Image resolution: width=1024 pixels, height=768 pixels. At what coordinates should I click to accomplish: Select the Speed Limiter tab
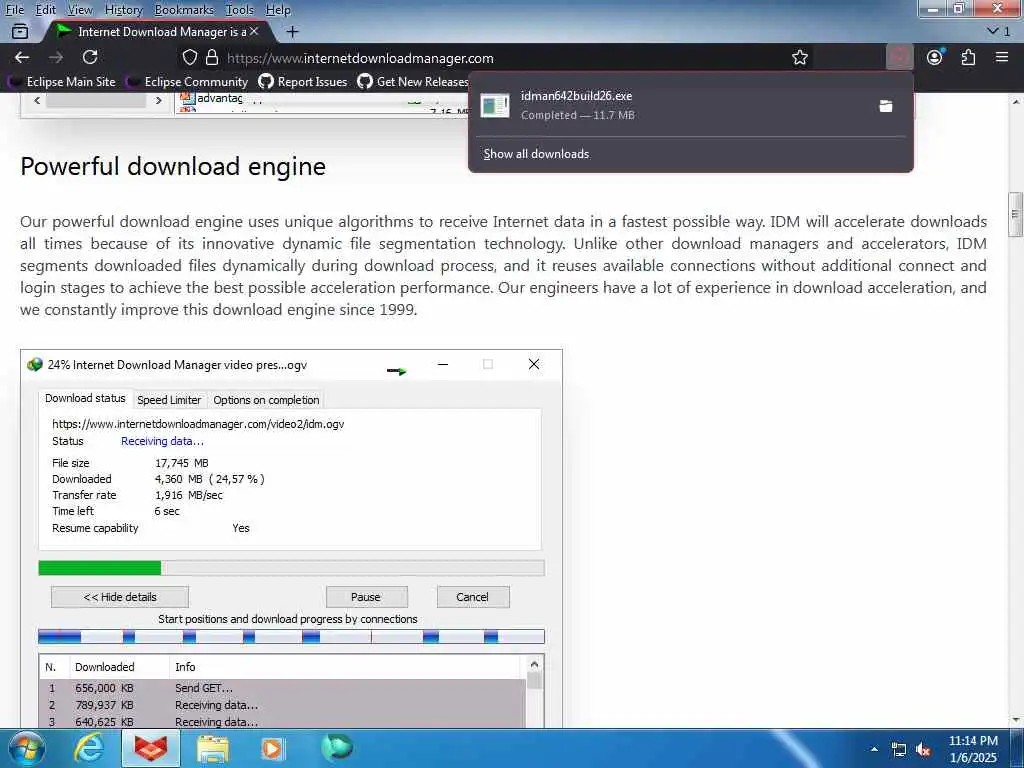point(169,400)
